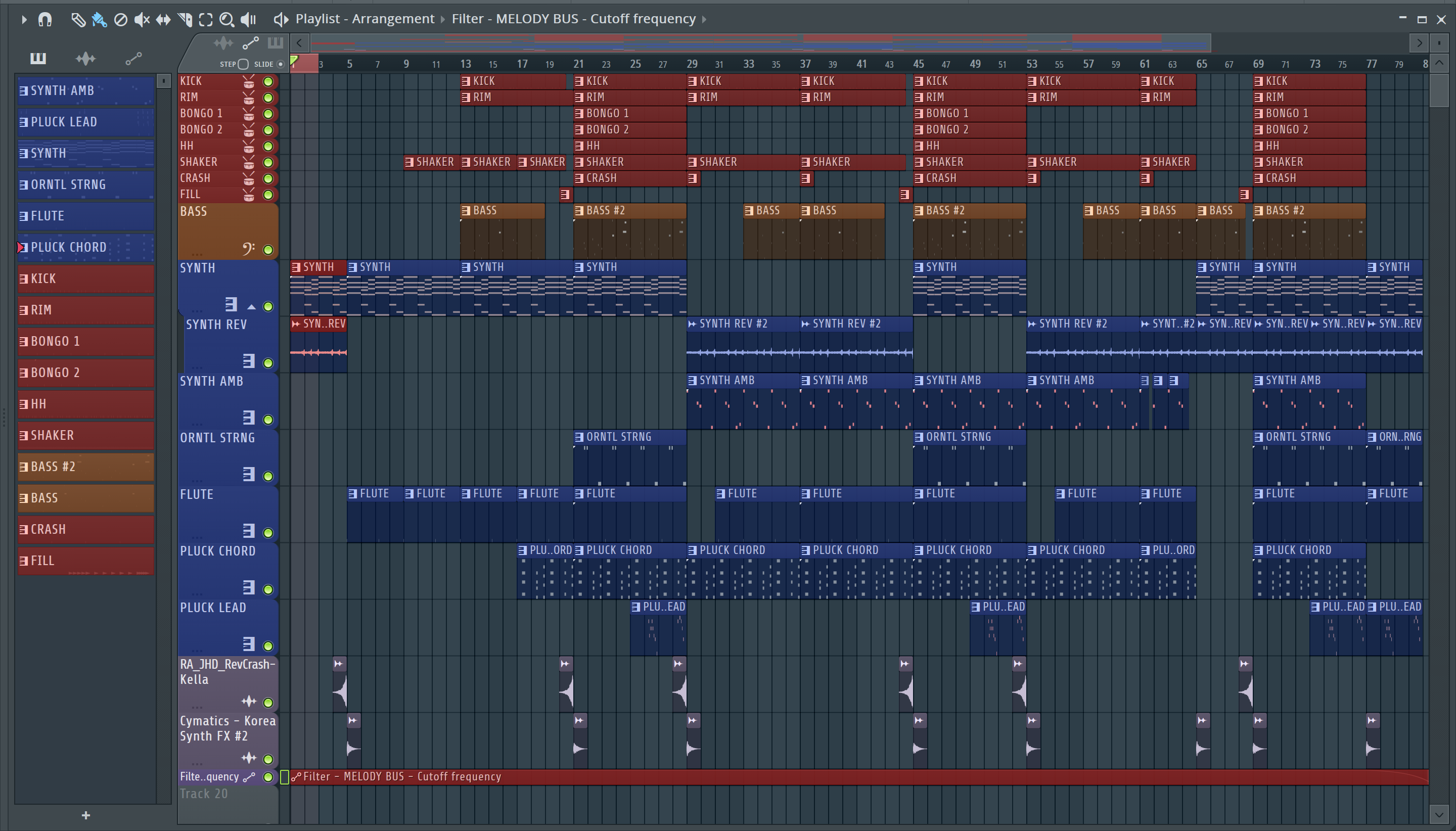Show audio clips in picker panel

[x=85, y=58]
